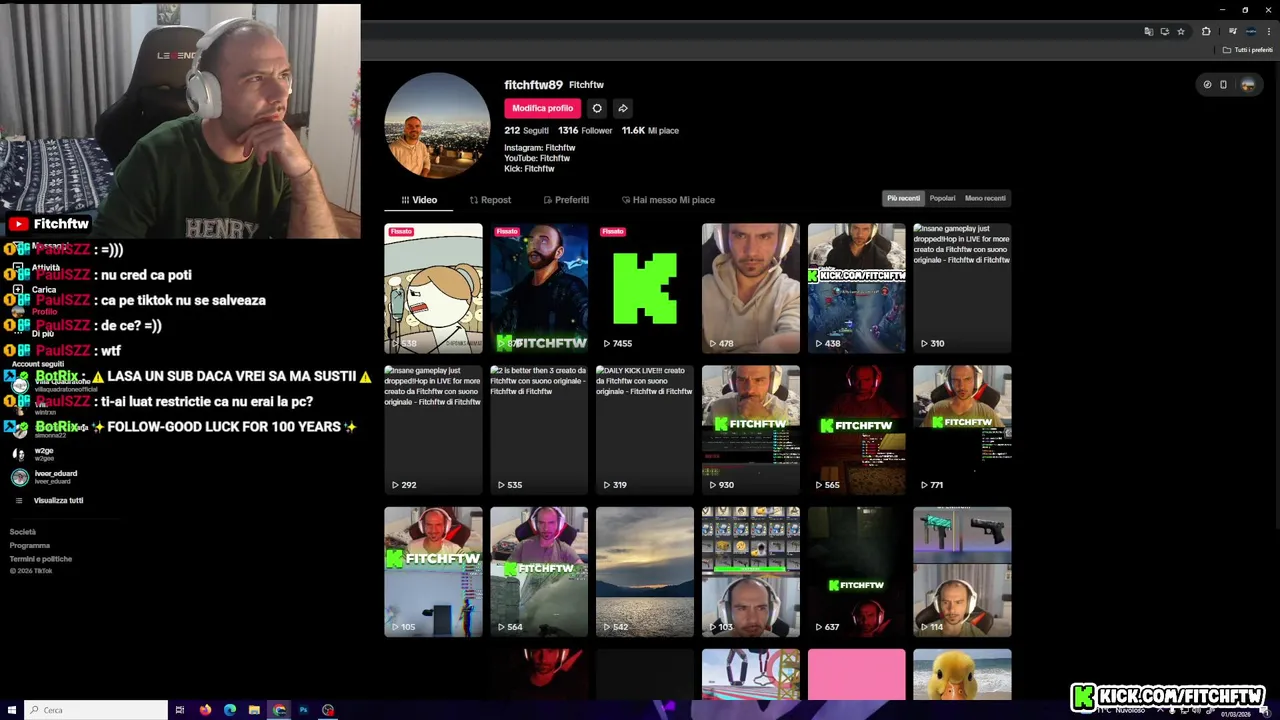Select Popolari sorting option
Screen dimensions: 1280x720
coord(942,198)
